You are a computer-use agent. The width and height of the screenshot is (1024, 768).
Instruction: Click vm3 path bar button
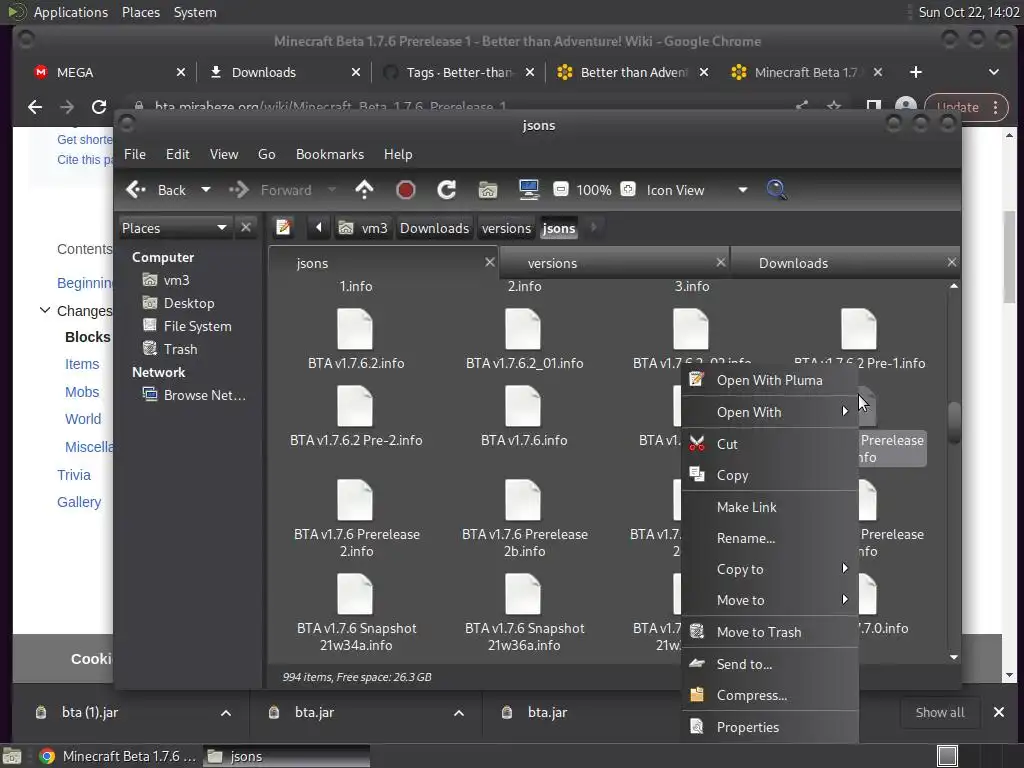tap(363, 228)
